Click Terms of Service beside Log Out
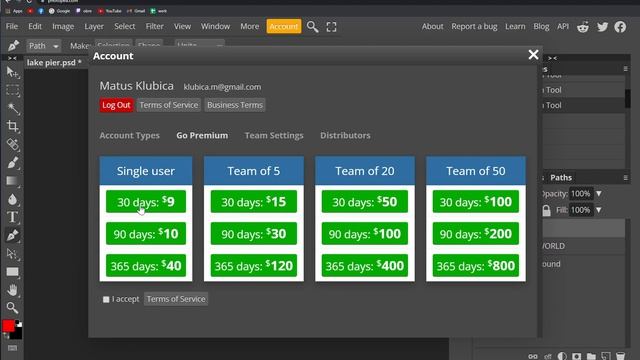Screen dimensions: 640x360 169,105
